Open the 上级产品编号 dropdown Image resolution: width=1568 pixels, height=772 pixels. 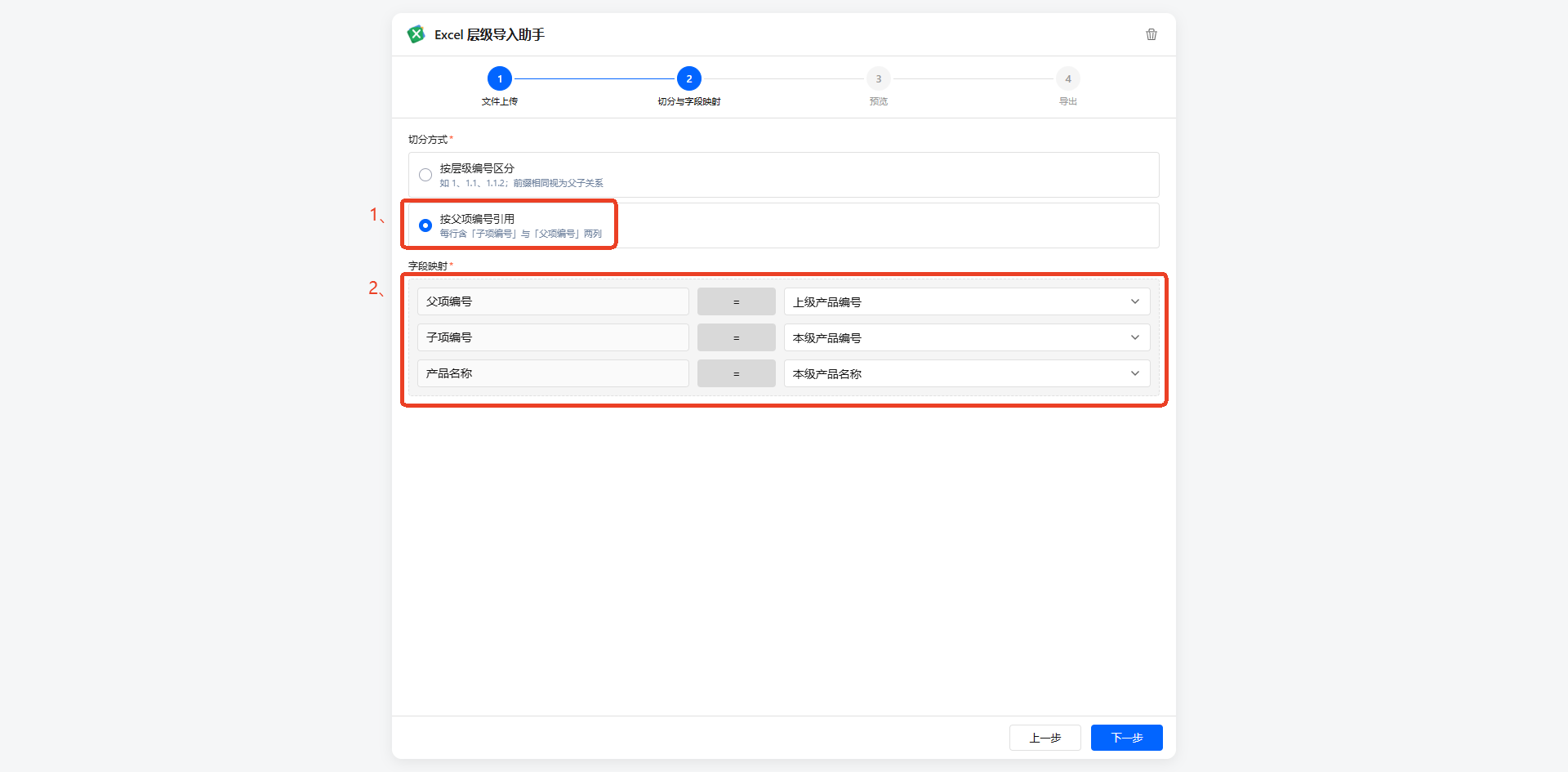click(967, 301)
